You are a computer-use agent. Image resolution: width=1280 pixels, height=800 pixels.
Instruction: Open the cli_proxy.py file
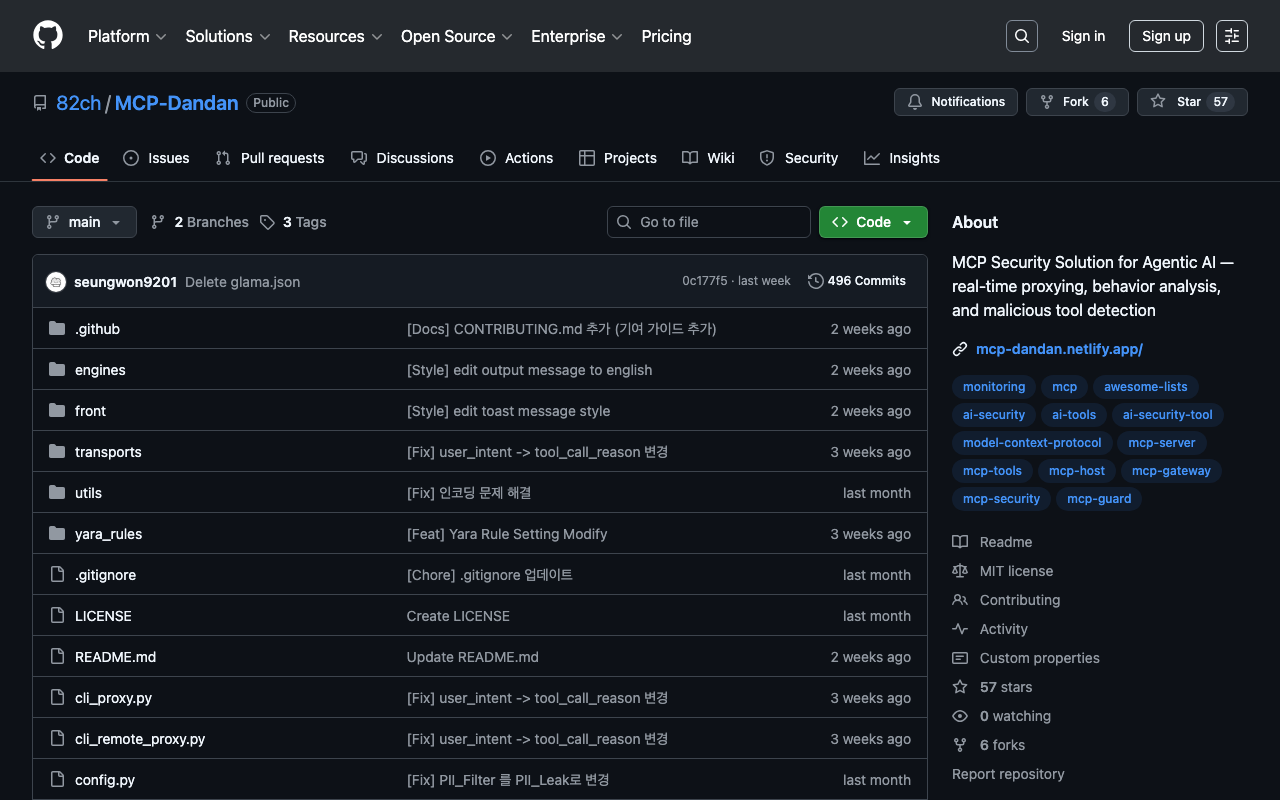[x=113, y=698]
